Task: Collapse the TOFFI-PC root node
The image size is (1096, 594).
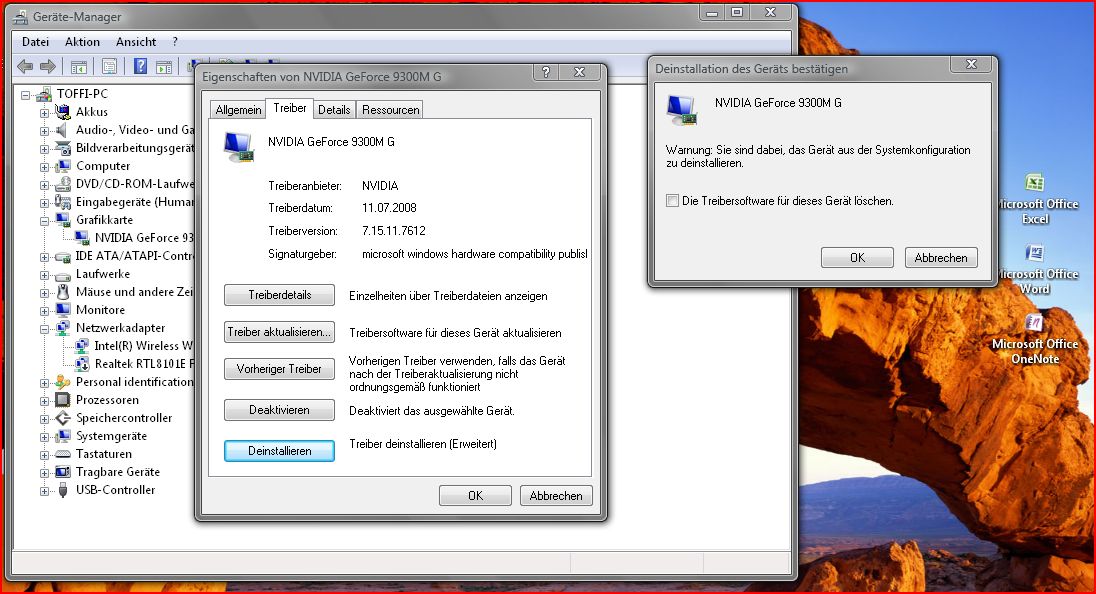Action: tap(26, 94)
